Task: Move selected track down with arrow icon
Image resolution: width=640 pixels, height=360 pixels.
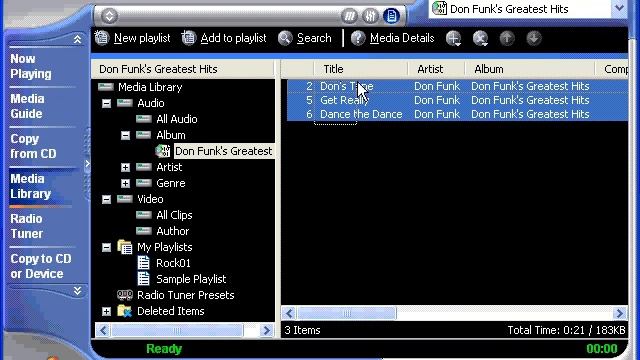Action: tap(533, 38)
